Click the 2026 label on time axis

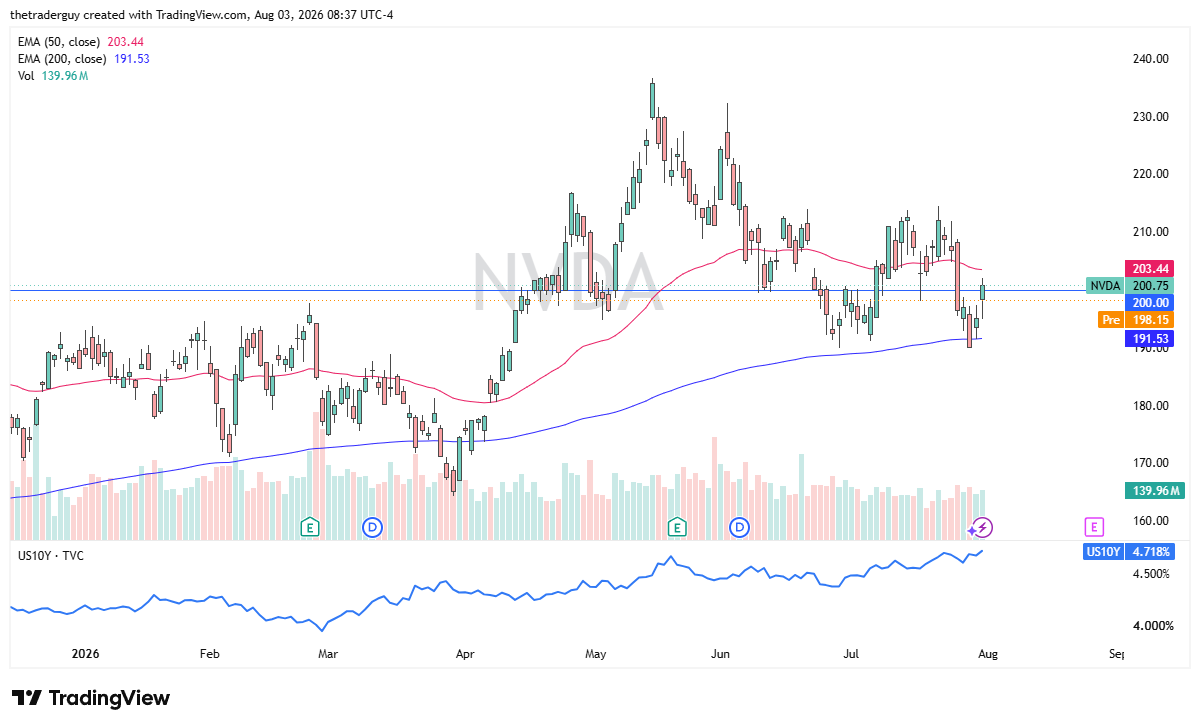(x=87, y=655)
